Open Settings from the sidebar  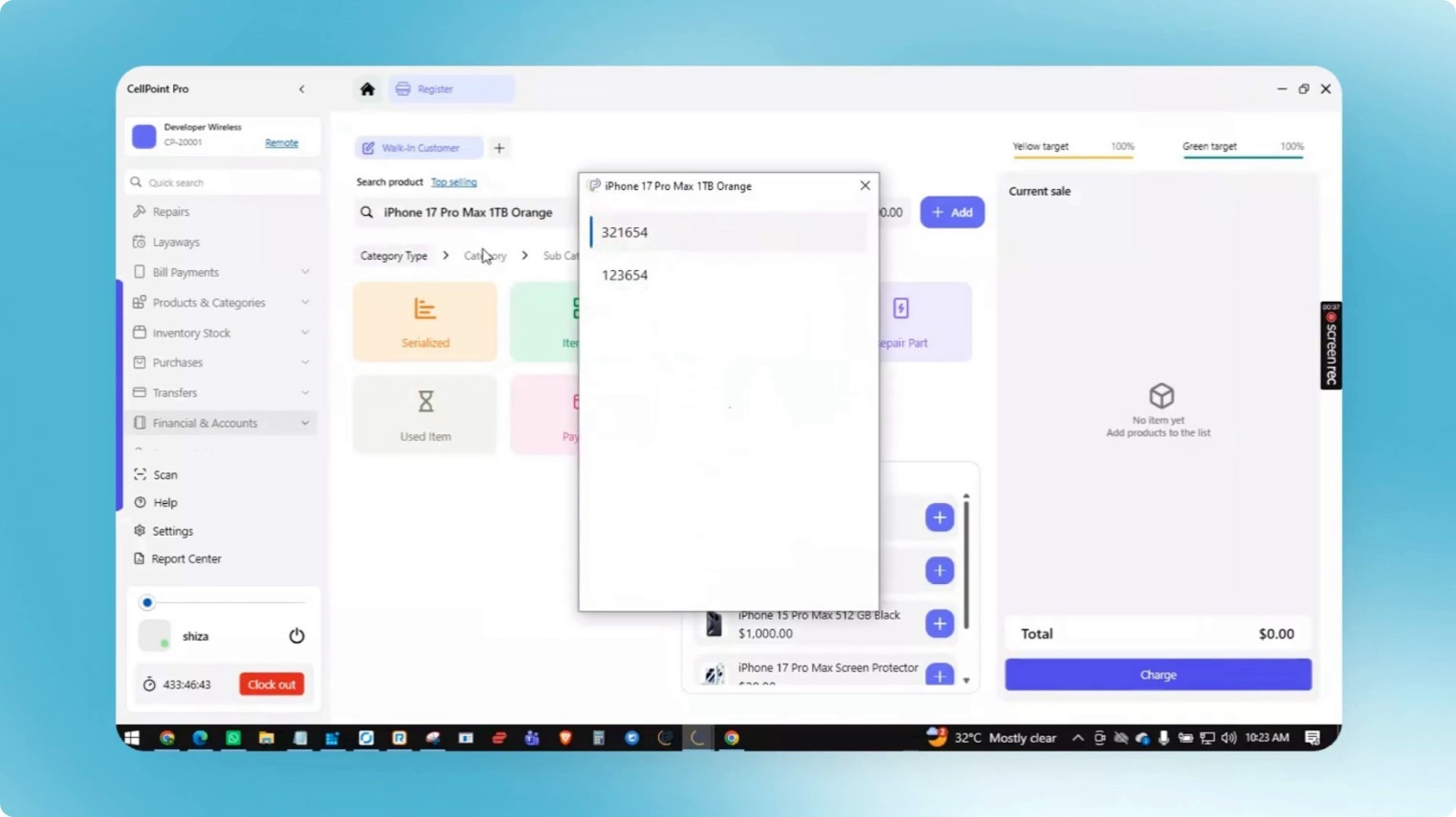click(172, 531)
